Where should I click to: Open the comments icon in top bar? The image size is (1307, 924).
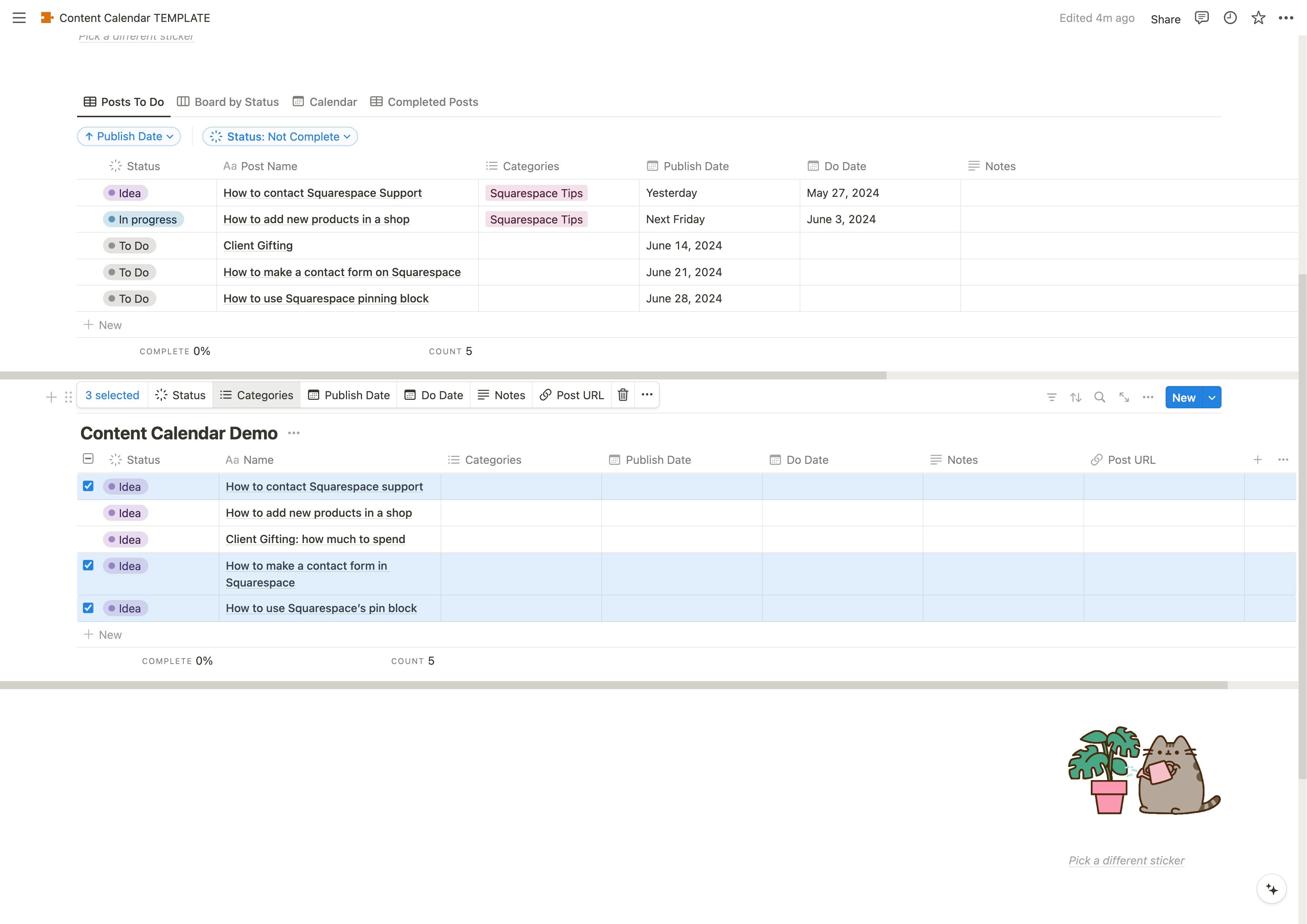(1201, 18)
